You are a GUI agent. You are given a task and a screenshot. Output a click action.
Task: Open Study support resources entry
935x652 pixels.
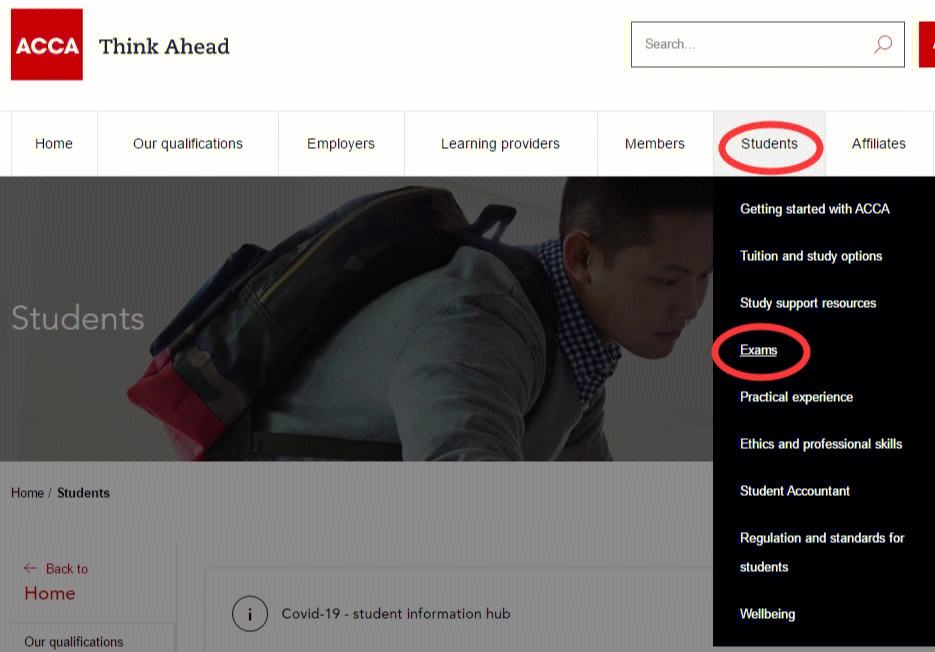(x=808, y=303)
